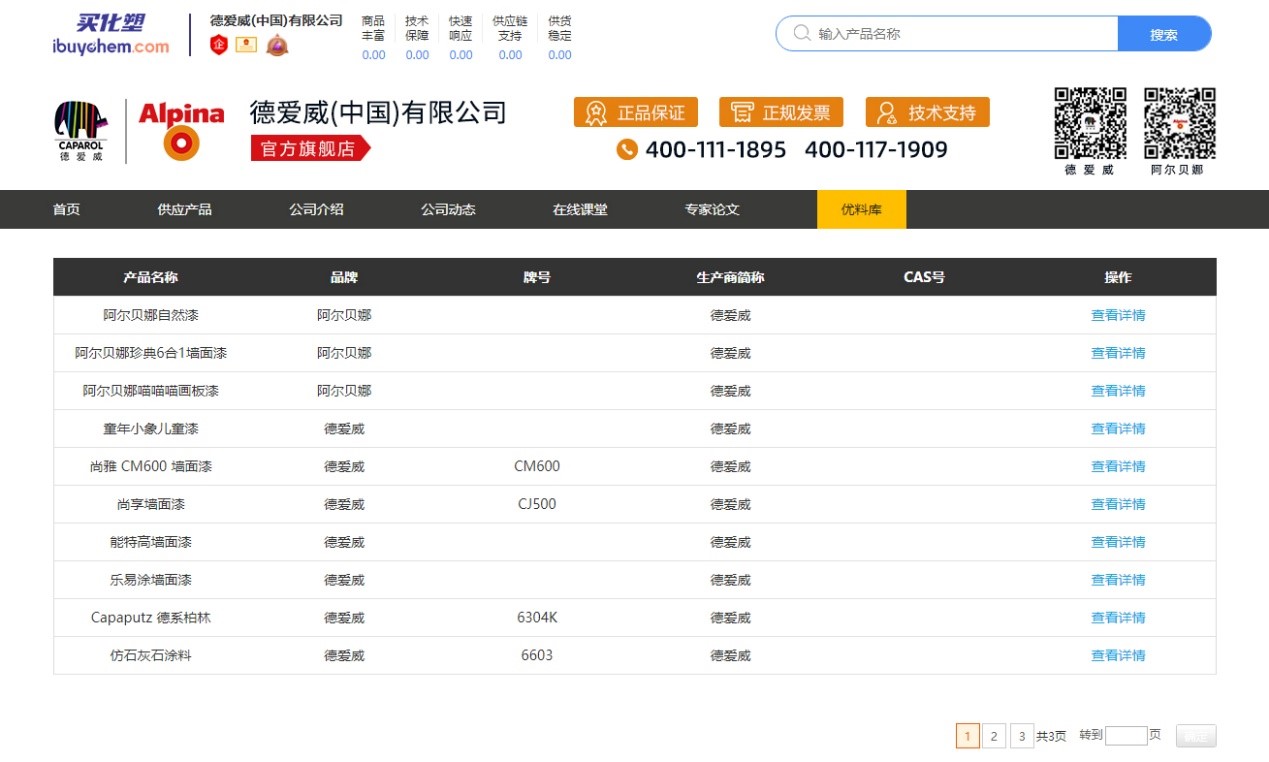This screenshot has height=762, width=1269.
Task: Click the blue 搜索 button
Action: pos(1164,33)
